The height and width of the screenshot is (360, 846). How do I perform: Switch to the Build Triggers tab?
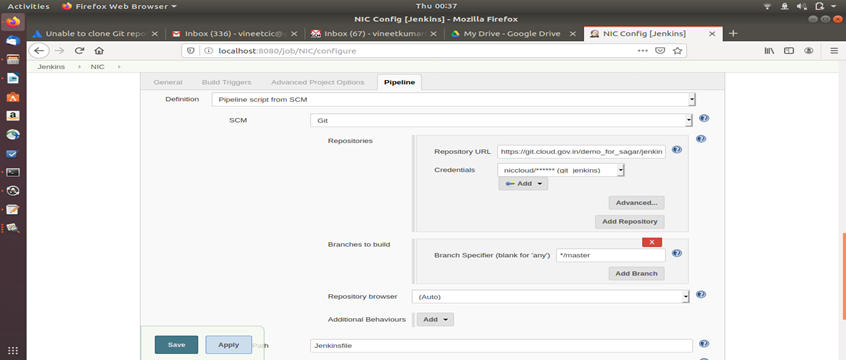[x=227, y=83]
